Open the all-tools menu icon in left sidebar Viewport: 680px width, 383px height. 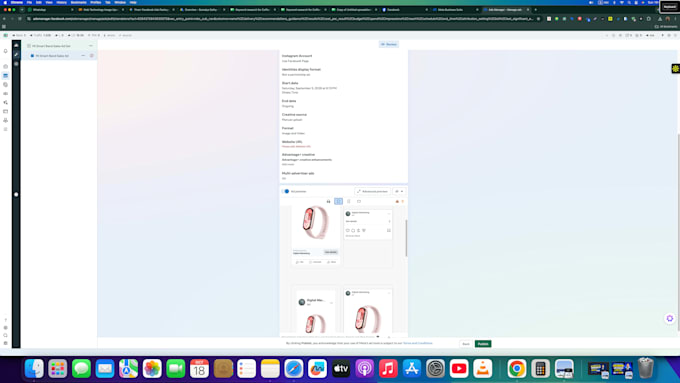click(6, 129)
